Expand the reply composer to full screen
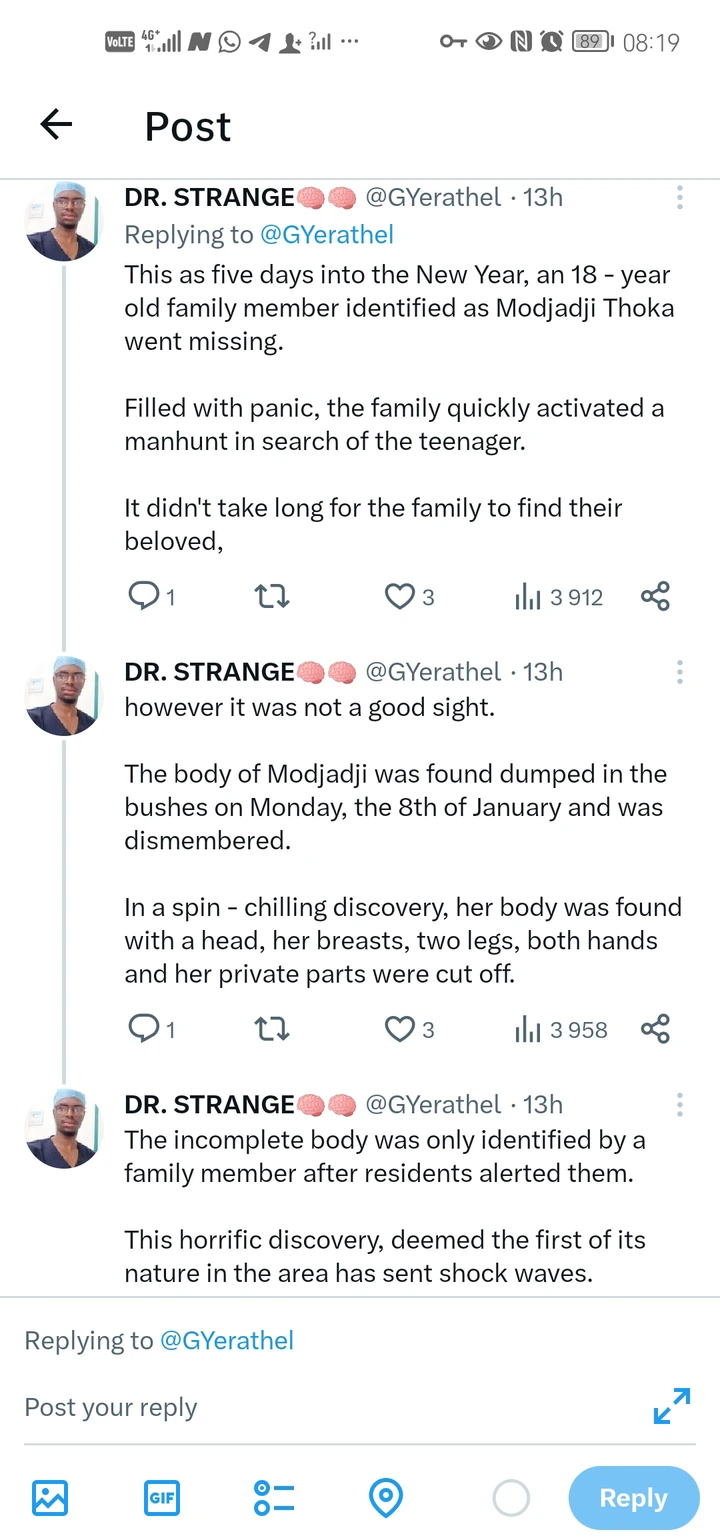This screenshot has width=720, height=1540. click(672, 1405)
